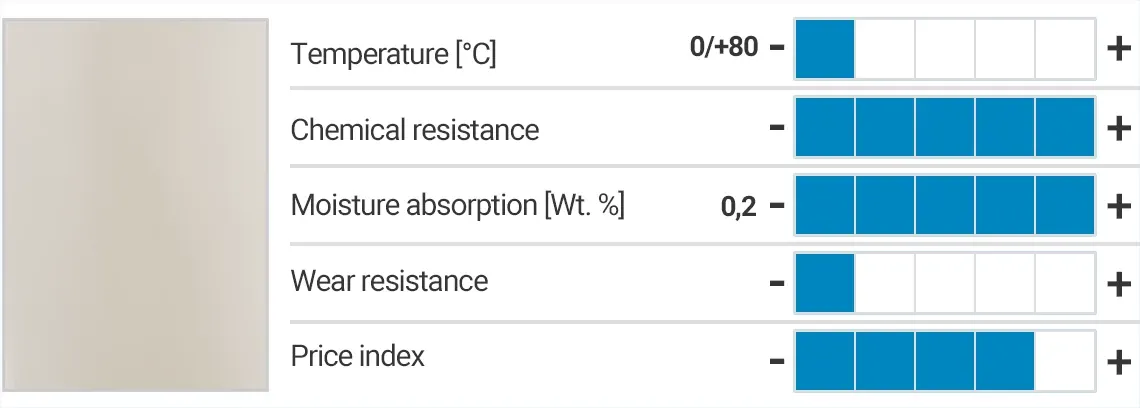Click the Moisture absorption [Wt. %] label
Viewport: 1140px width, 408px height.
coord(457,206)
